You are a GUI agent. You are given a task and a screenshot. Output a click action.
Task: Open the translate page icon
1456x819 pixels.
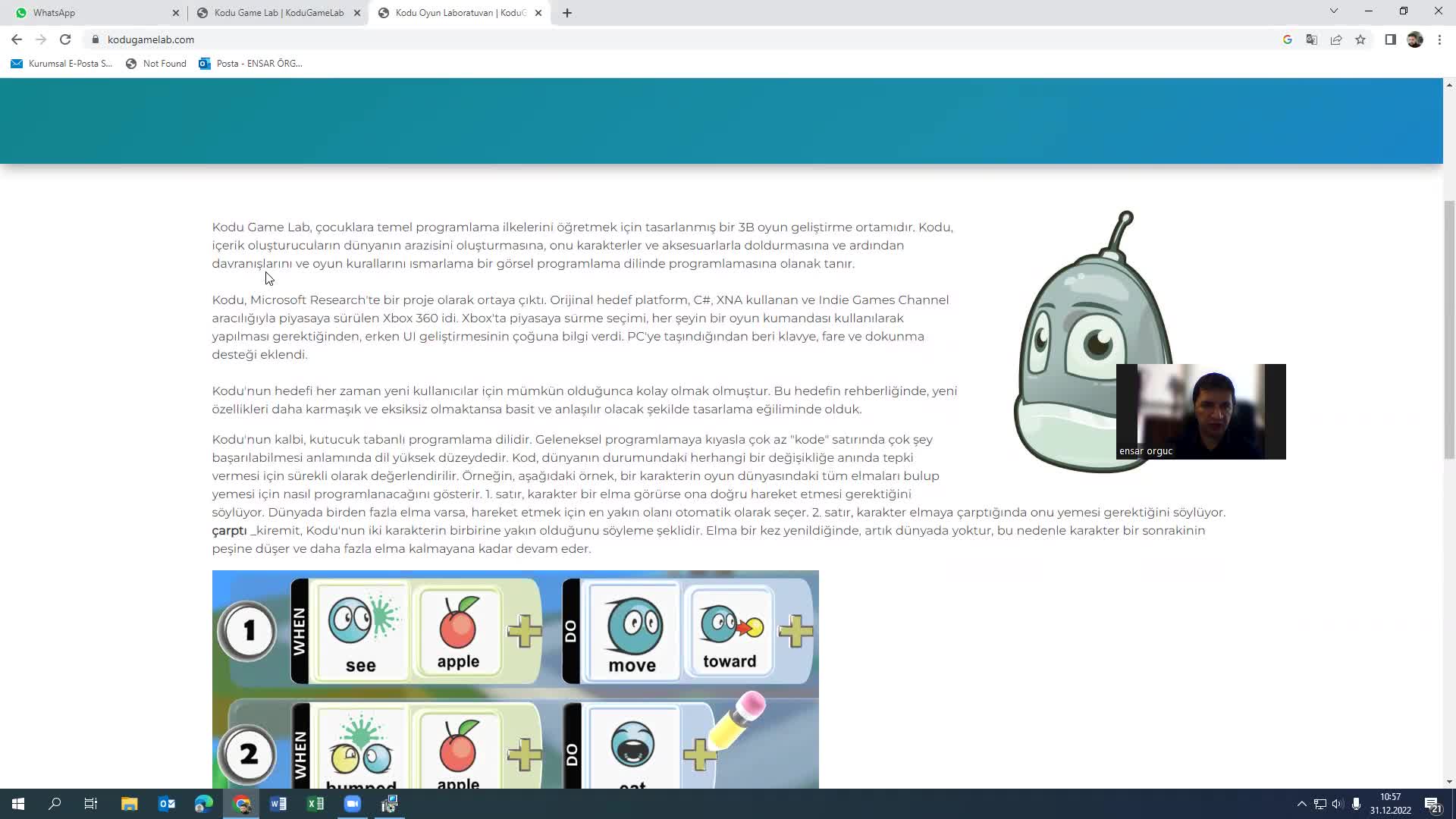click(1312, 39)
